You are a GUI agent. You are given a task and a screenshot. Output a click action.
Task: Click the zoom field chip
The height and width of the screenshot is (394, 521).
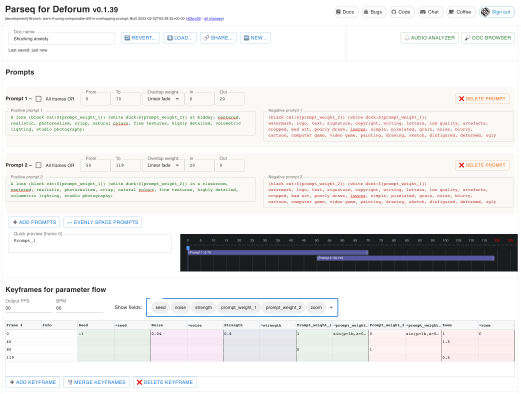click(316, 307)
